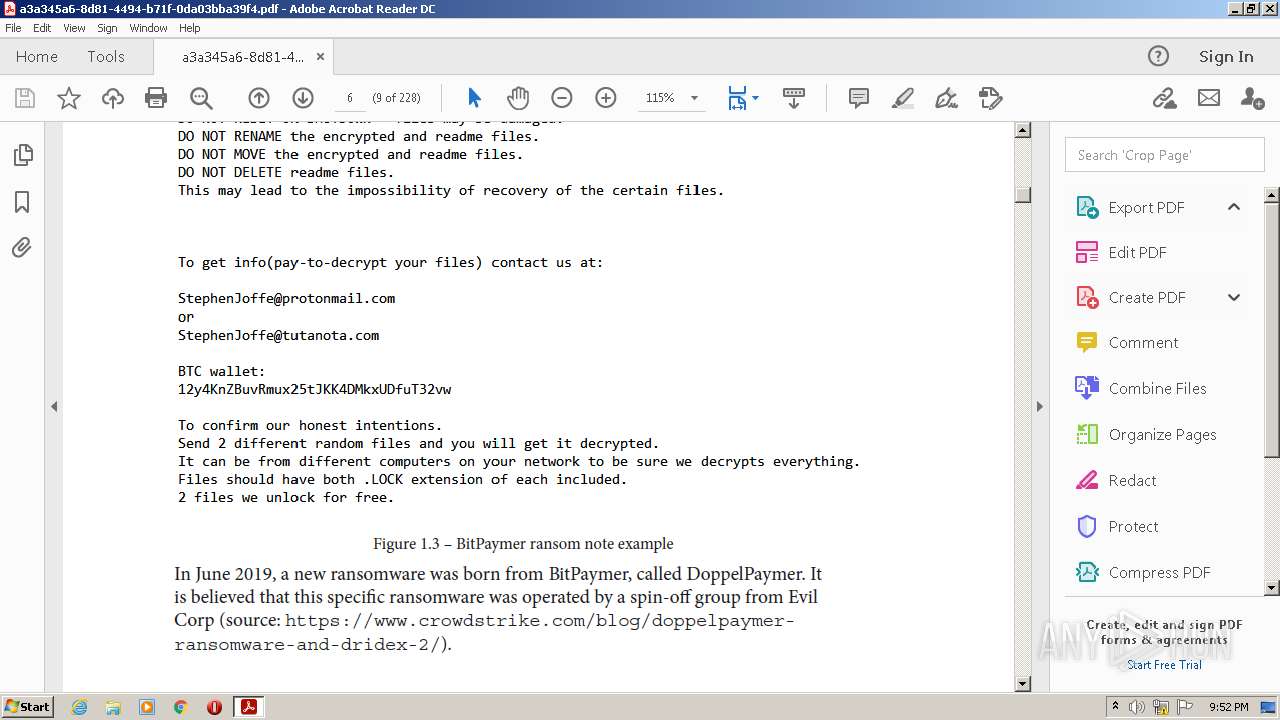Zoom in with the plus button

tap(606, 98)
